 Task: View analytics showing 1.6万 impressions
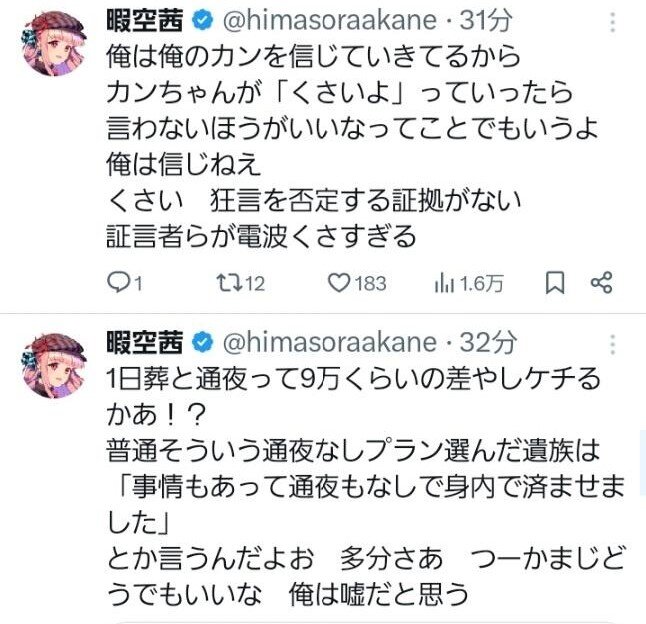point(469,283)
